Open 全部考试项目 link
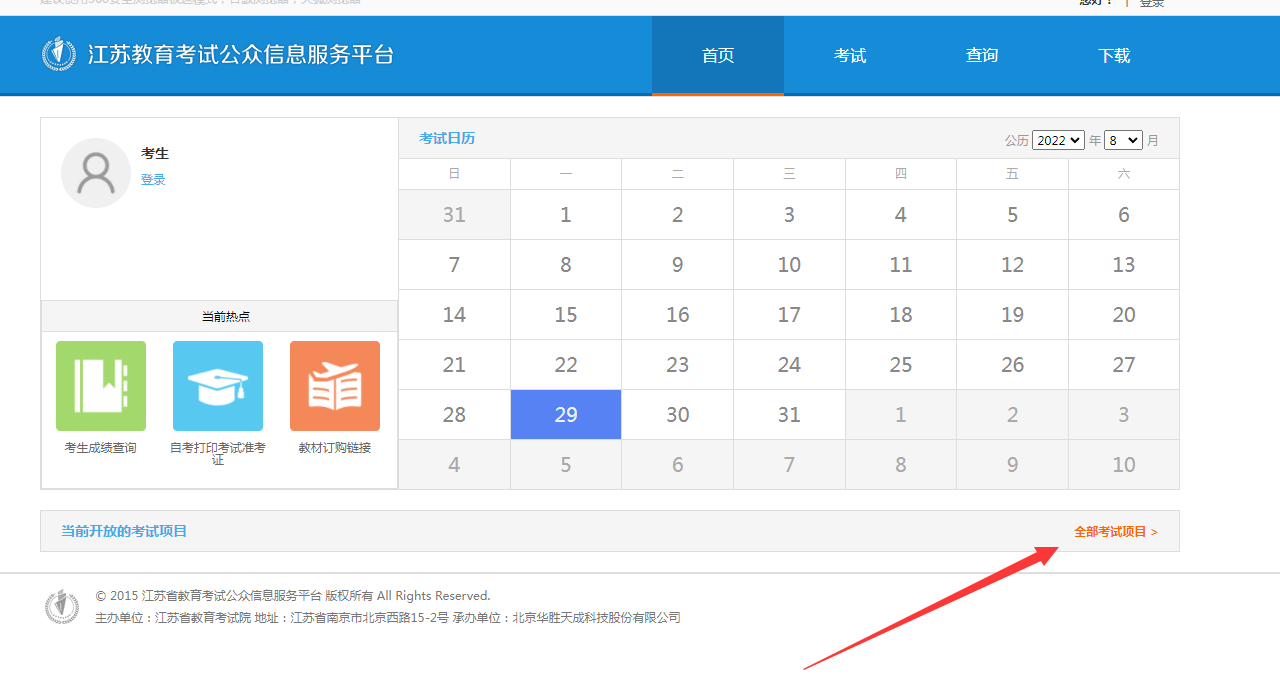Image resolution: width=1280 pixels, height=679 pixels. coord(1115,532)
